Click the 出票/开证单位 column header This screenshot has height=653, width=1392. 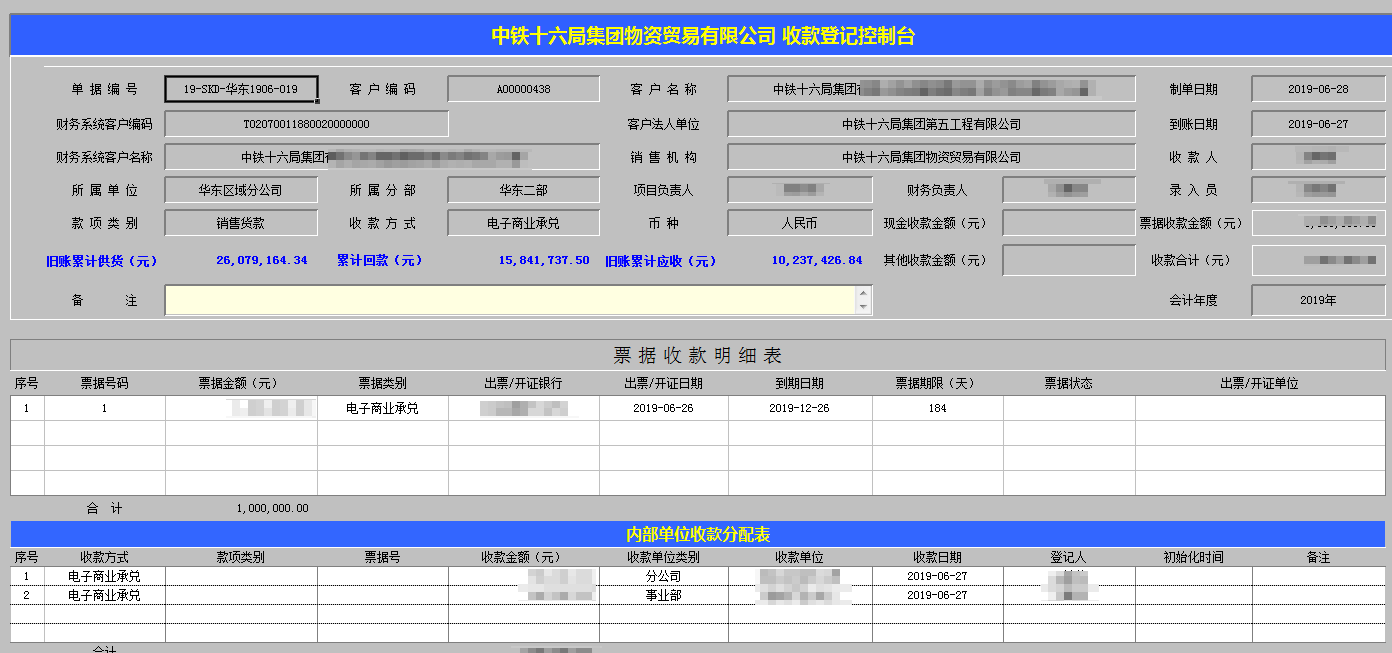click(1260, 383)
